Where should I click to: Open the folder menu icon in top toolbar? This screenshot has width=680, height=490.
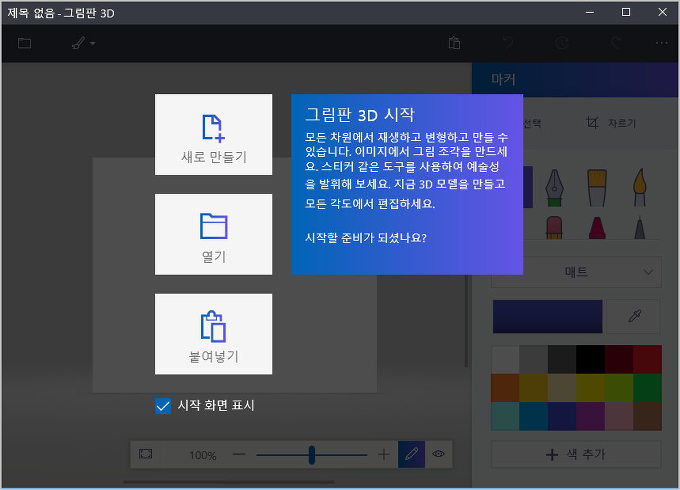click(x=24, y=44)
